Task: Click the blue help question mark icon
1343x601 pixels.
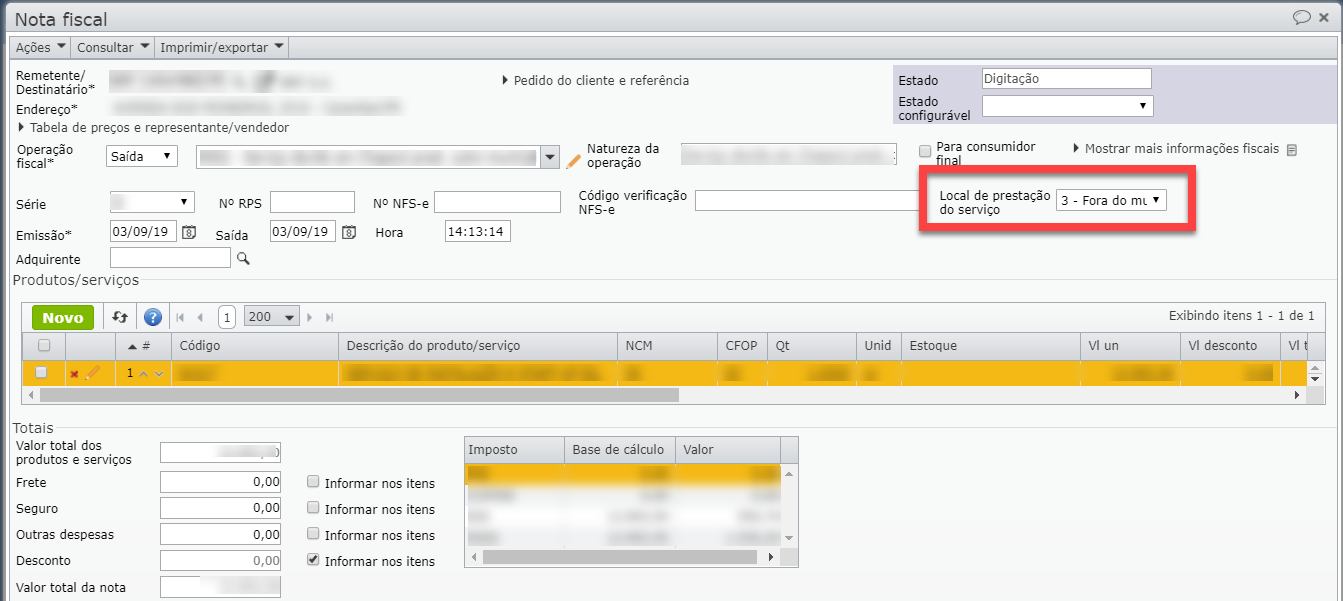Action: [153, 317]
